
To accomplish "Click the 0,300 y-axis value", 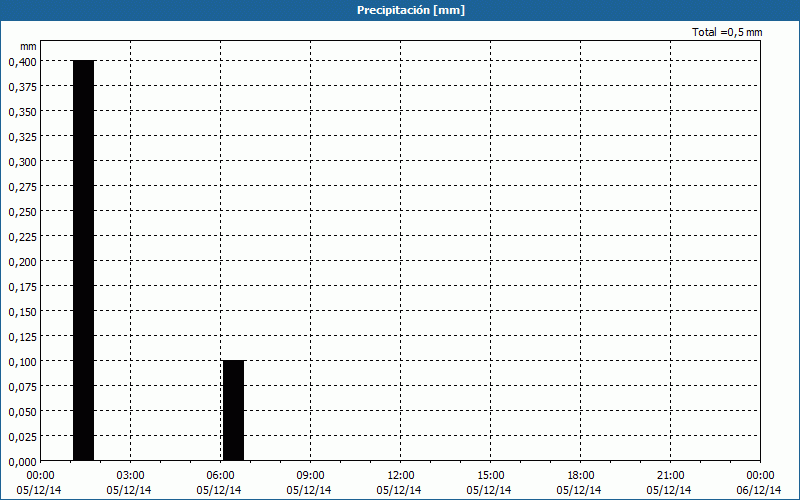I will click(22, 162).
